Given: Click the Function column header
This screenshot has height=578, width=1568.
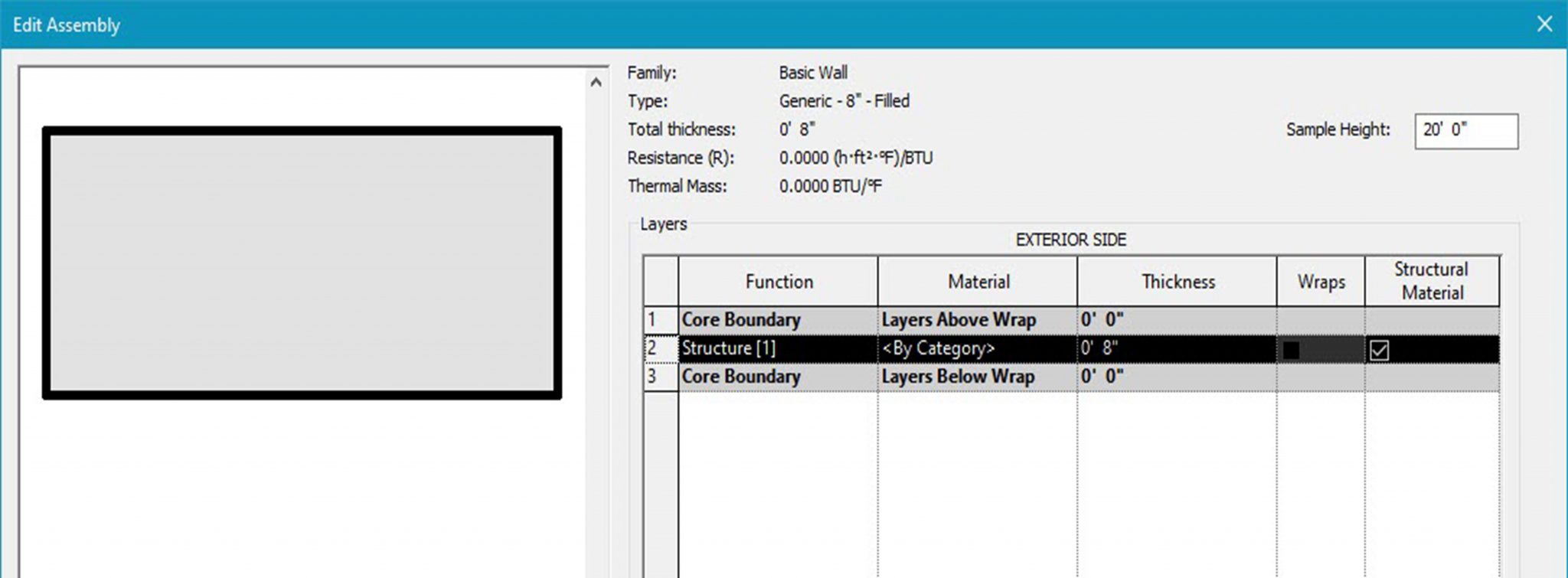Looking at the screenshot, I should [x=778, y=281].
